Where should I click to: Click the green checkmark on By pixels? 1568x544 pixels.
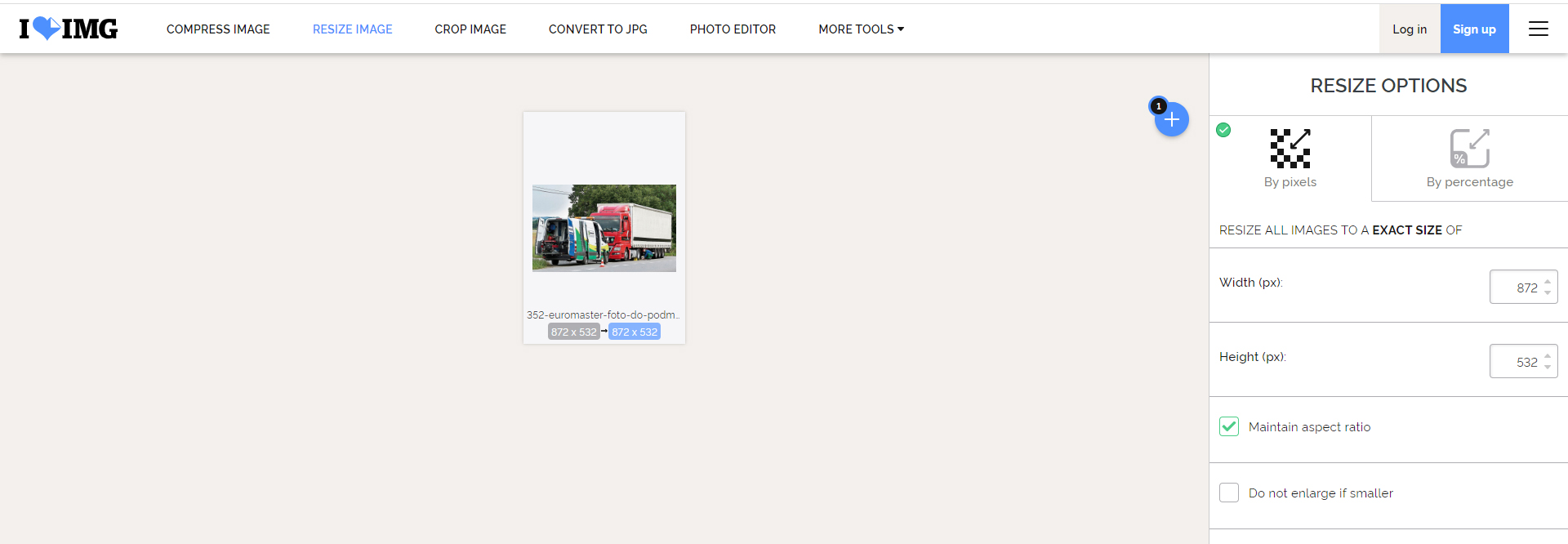click(x=1223, y=130)
